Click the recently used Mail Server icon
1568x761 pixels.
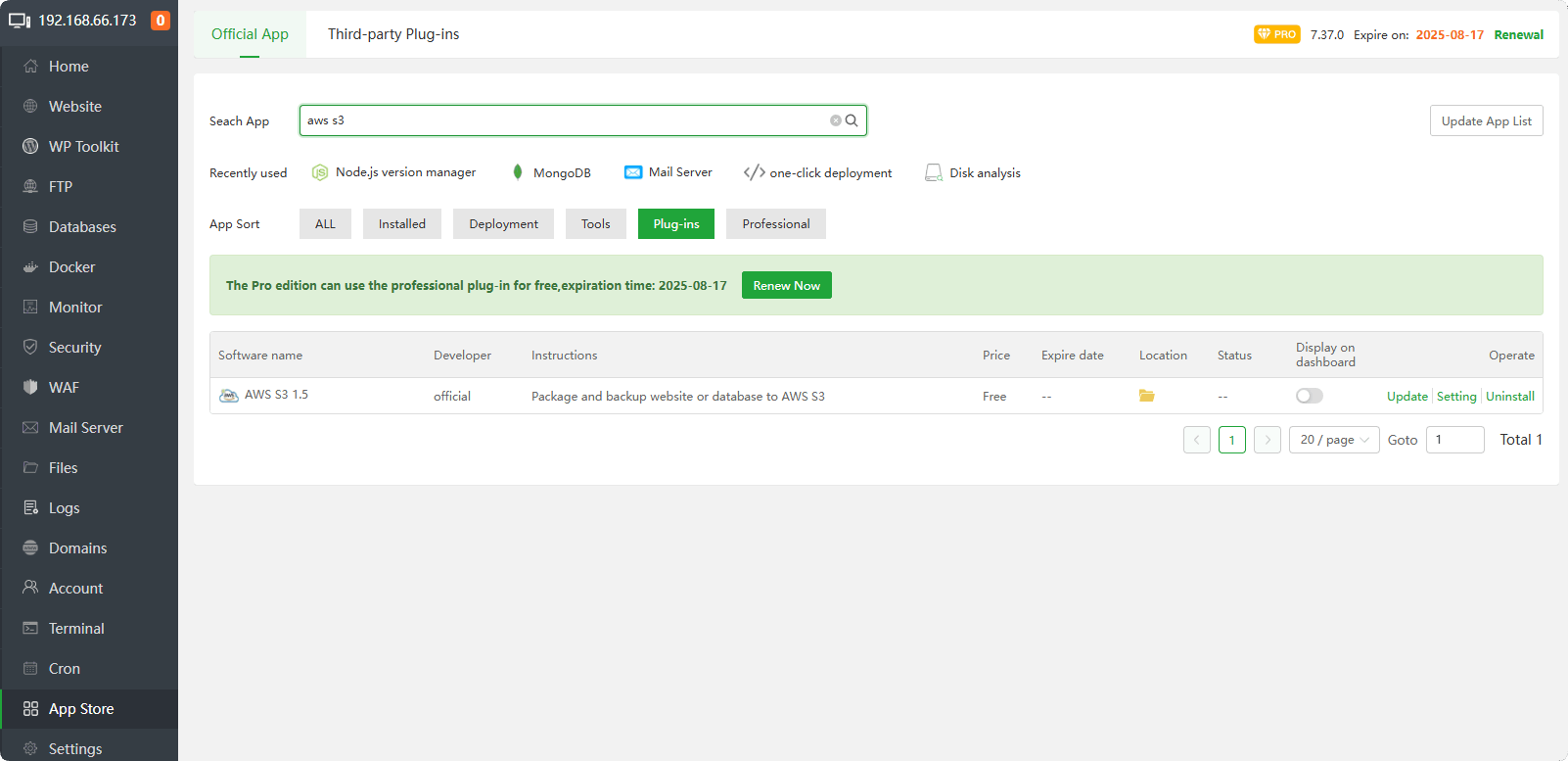click(633, 172)
